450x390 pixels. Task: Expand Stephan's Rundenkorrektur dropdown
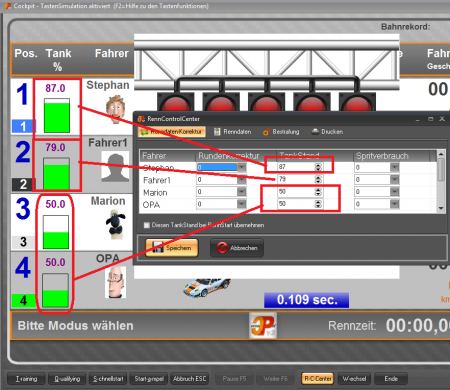(x=242, y=167)
